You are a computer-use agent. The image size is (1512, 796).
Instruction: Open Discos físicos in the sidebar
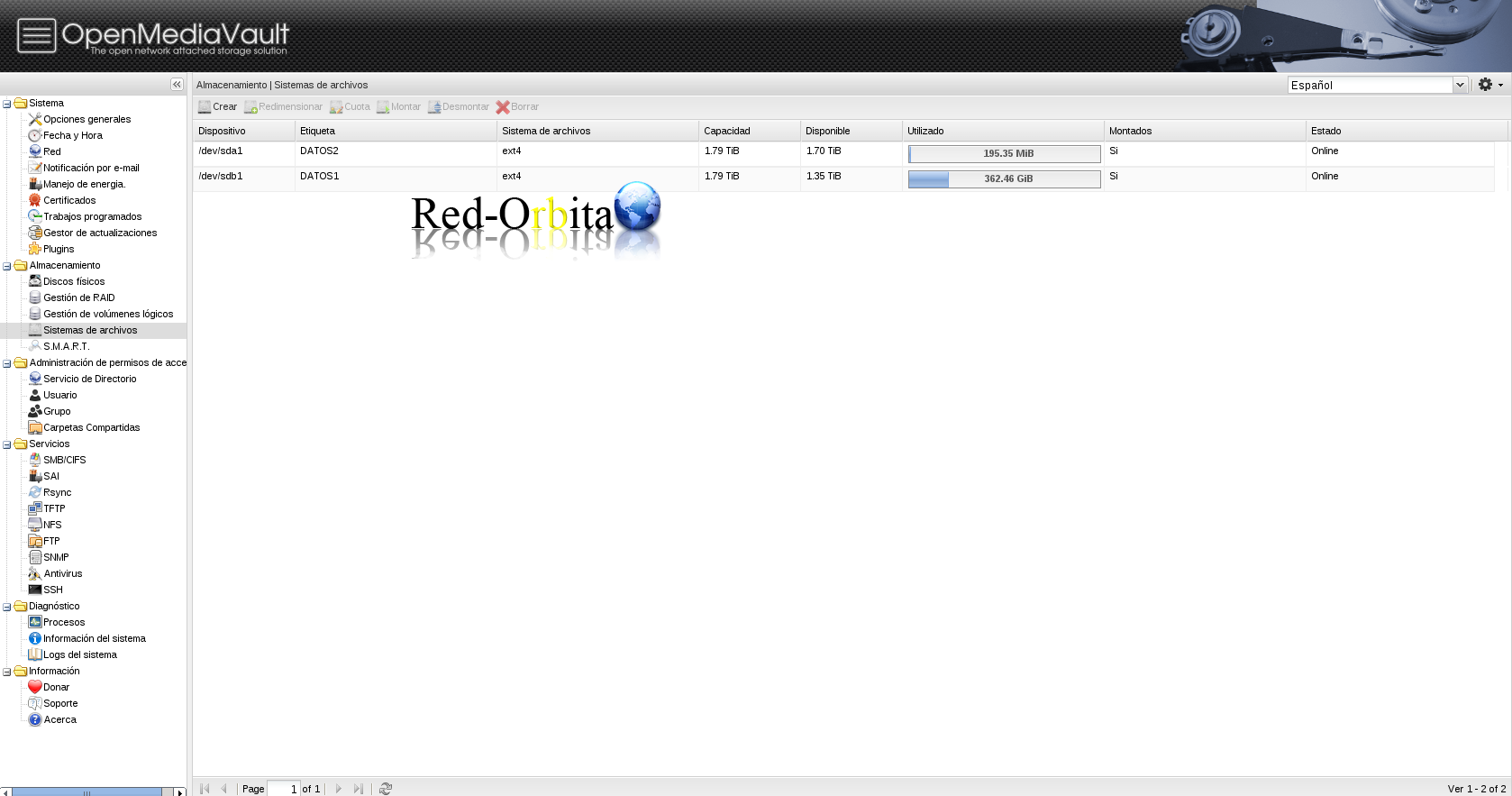click(74, 281)
